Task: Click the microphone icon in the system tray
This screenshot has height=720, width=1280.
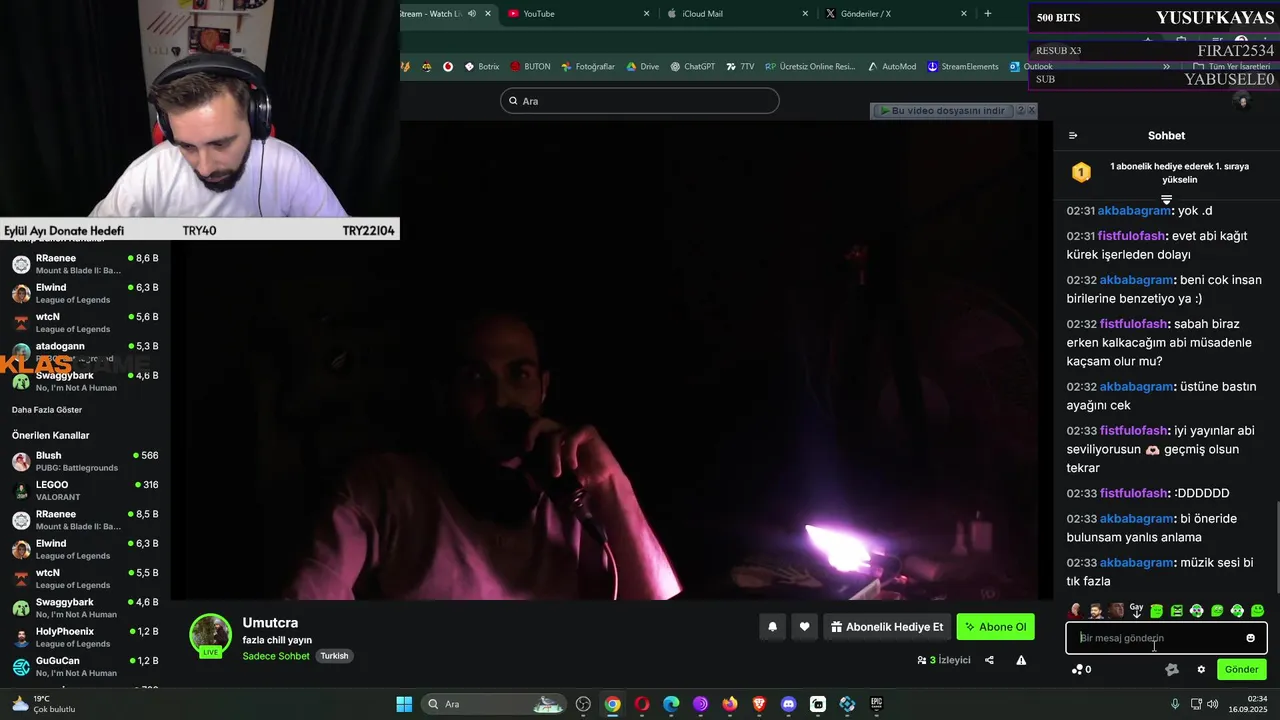Action: 1175,704
